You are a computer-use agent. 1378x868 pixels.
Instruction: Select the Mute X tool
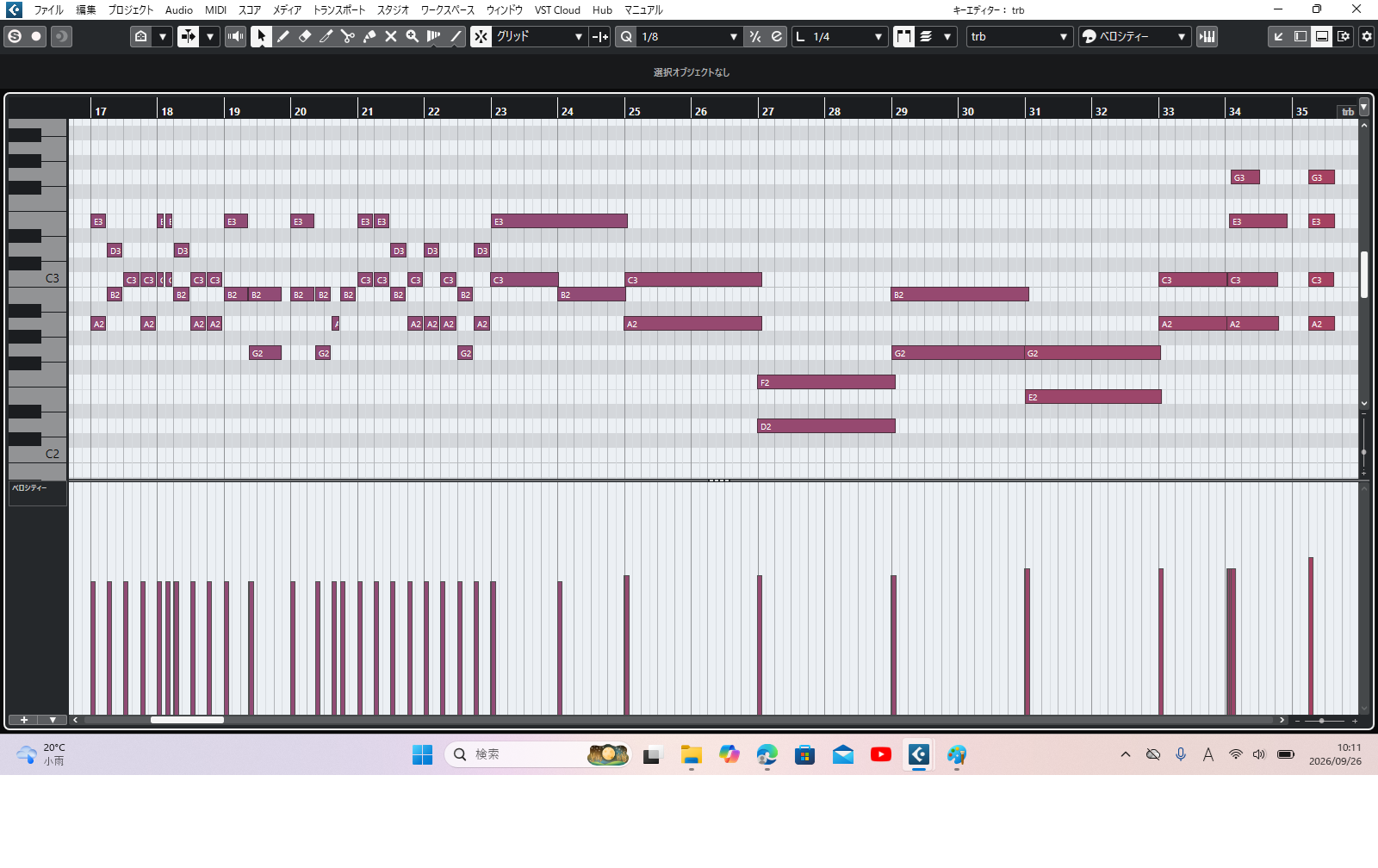tap(391, 36)
